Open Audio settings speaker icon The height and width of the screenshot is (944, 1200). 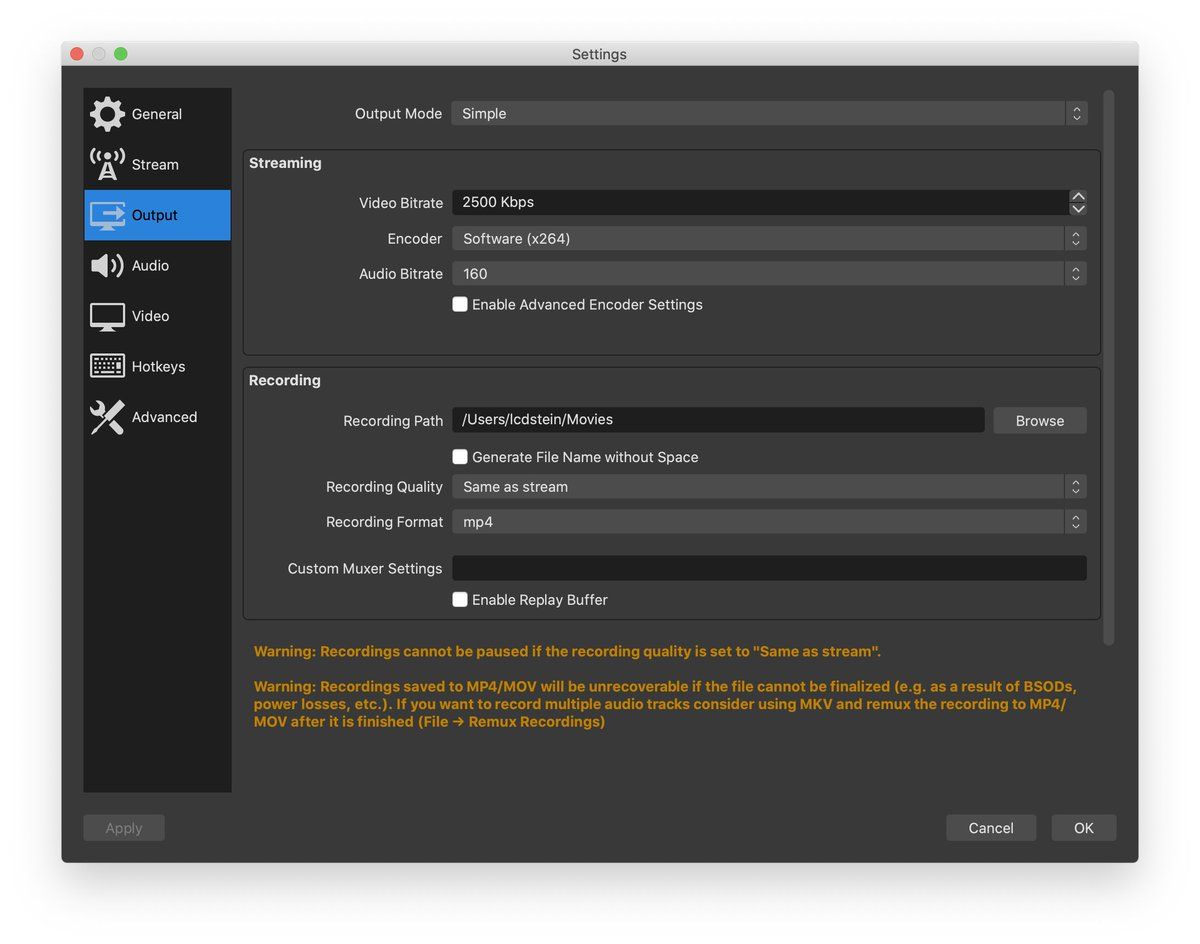pyautogui.click(x=107, y=265)
